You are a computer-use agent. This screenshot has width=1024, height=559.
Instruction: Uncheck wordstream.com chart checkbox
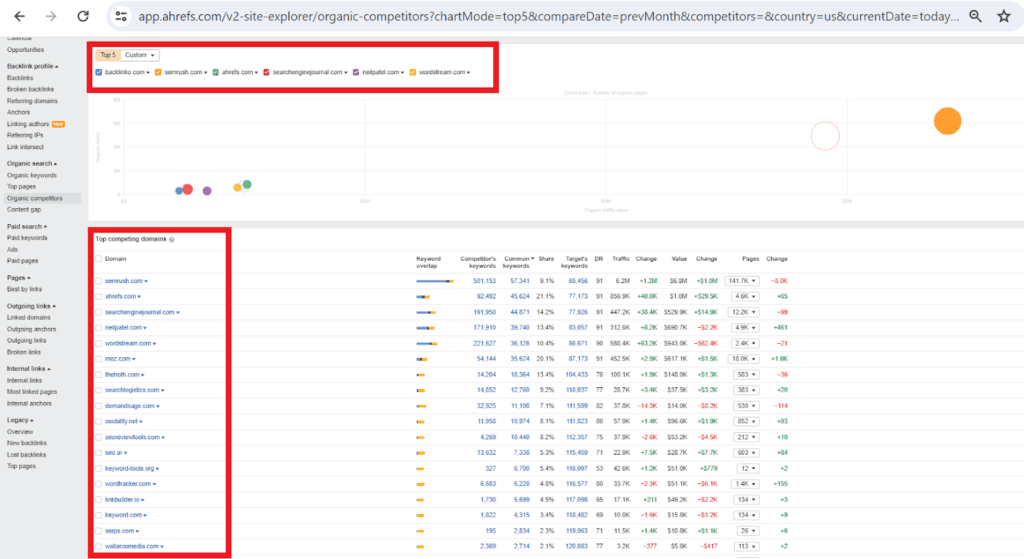[413, 72]
